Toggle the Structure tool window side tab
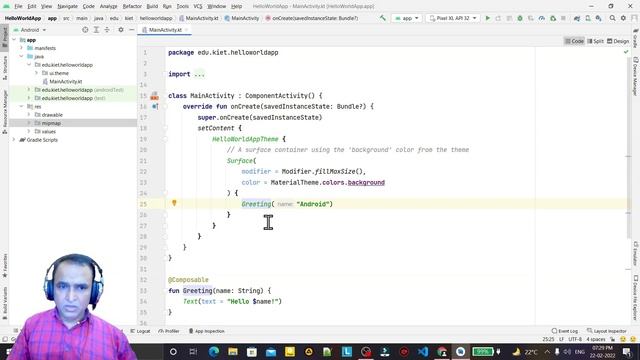The height and width of the screenshot is (360, 640). (5, 68)
